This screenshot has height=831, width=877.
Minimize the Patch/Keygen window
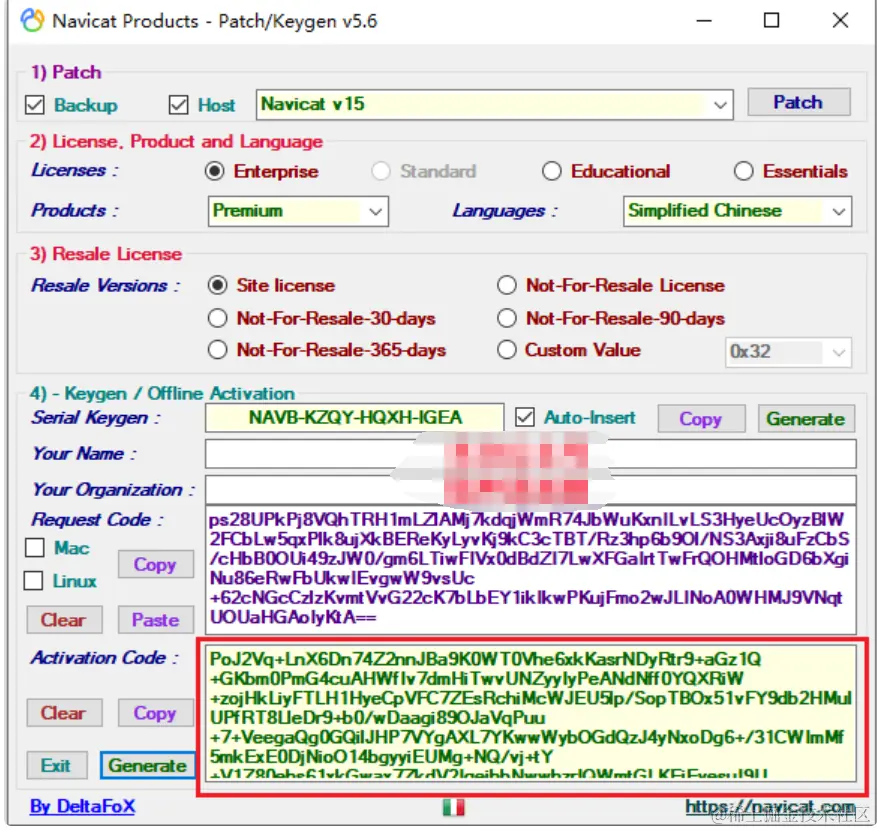click(x=704, y=21)
